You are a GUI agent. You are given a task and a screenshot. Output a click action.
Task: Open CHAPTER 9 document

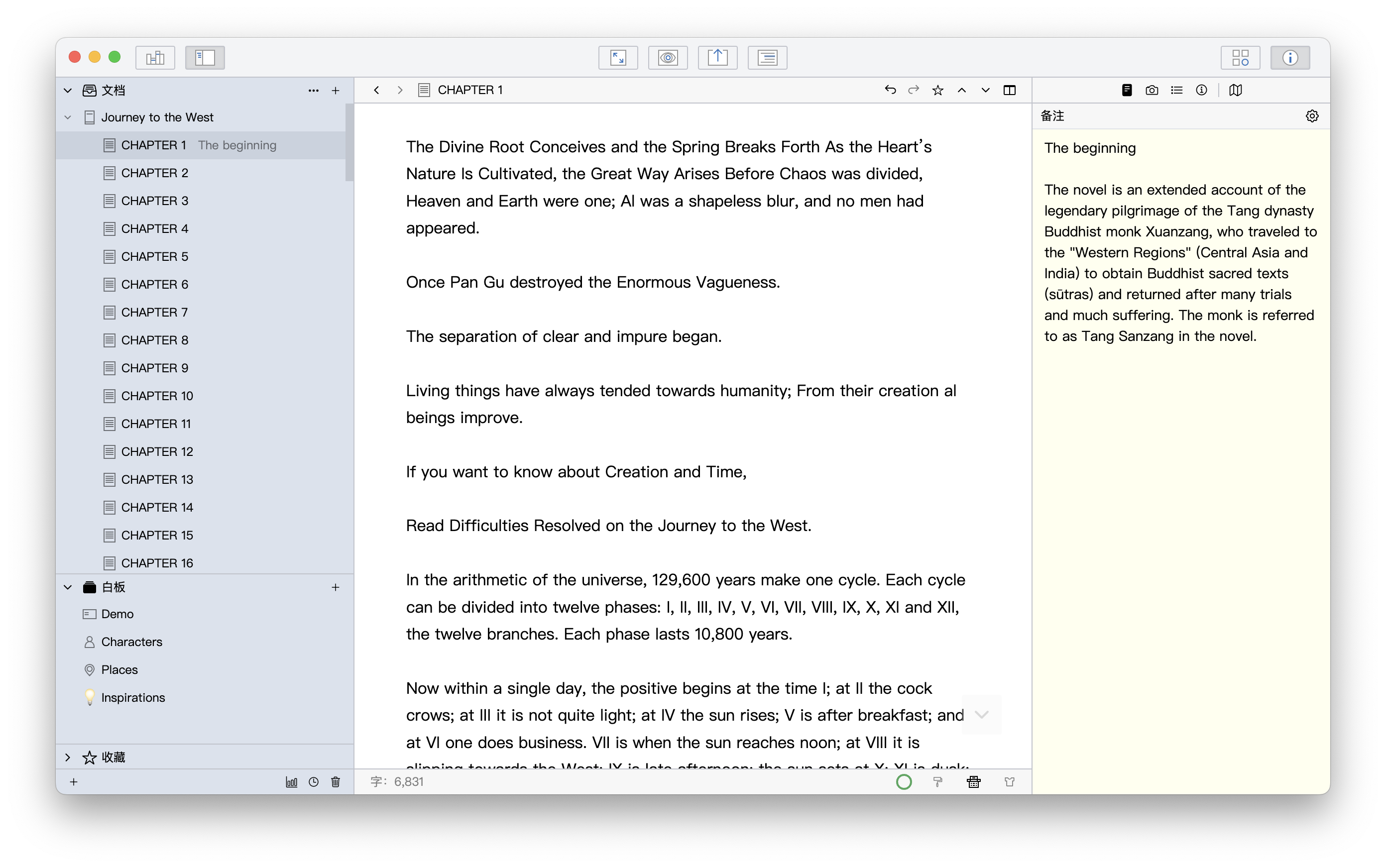[x=201, y=368]
